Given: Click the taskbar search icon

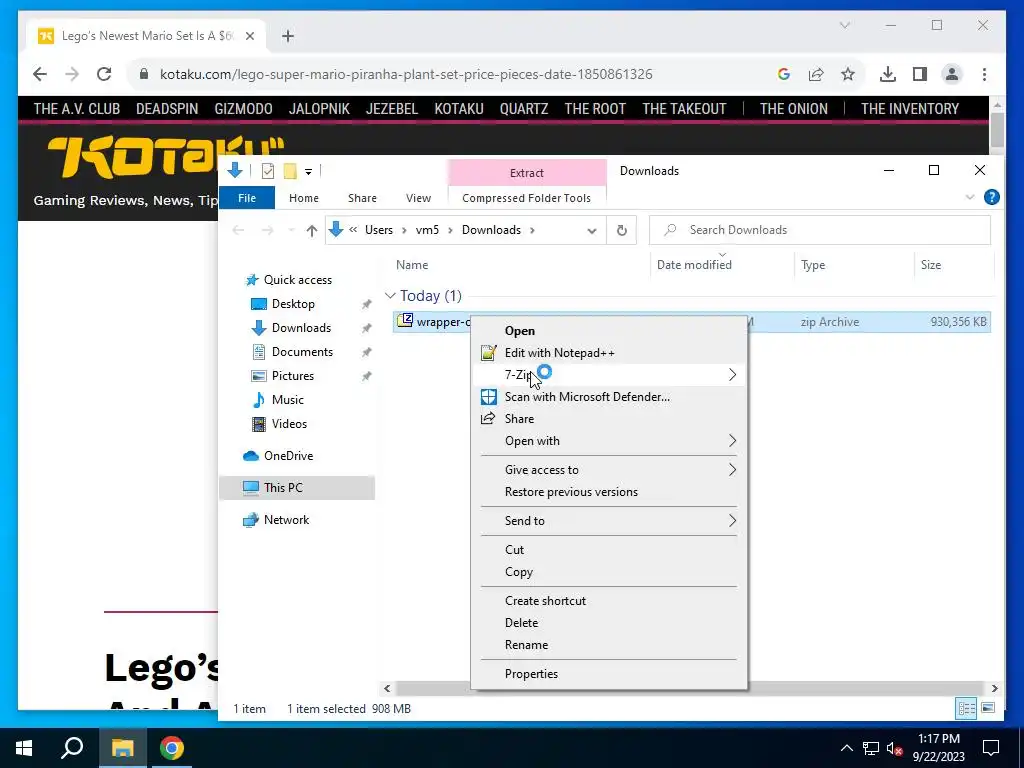Looking at the screenshot, I should click(72, 748).
